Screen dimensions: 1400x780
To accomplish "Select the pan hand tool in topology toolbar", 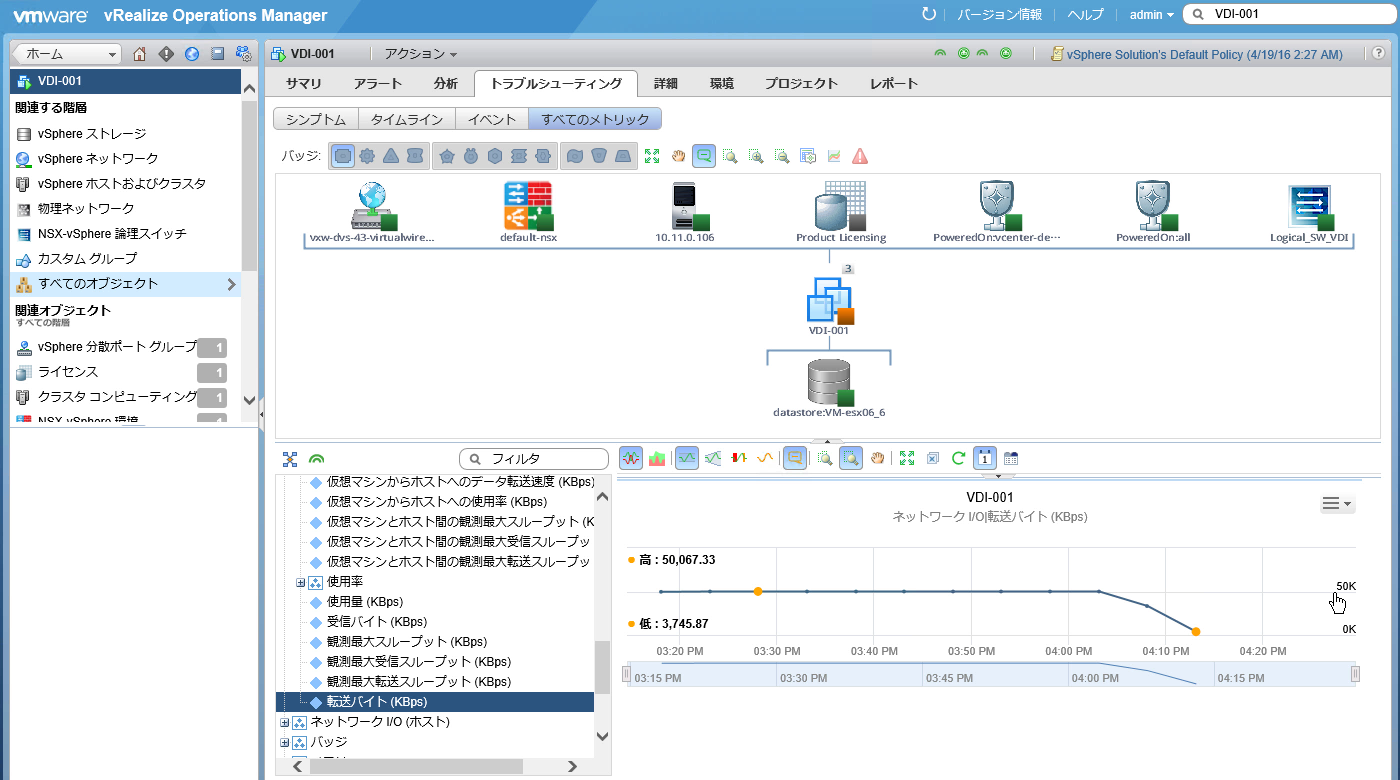I will coord(679,156).
